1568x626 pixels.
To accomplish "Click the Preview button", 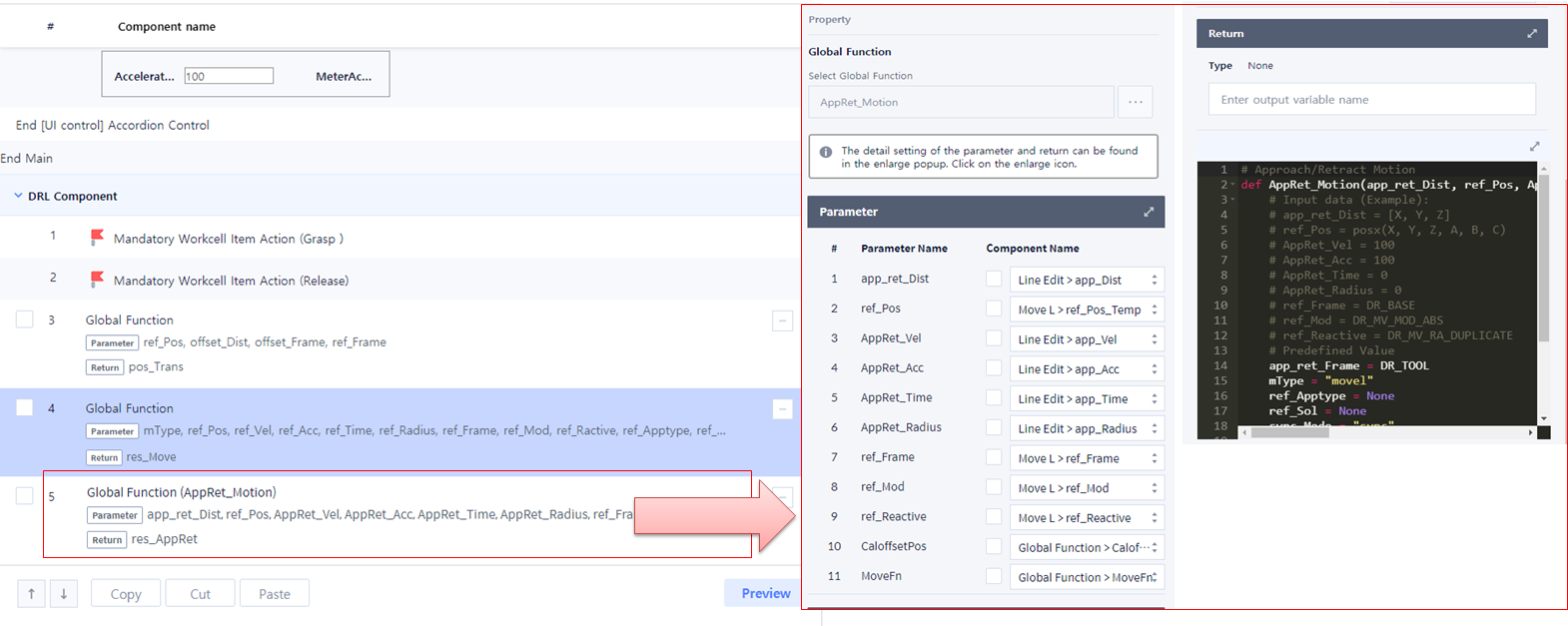I will 764,593.
